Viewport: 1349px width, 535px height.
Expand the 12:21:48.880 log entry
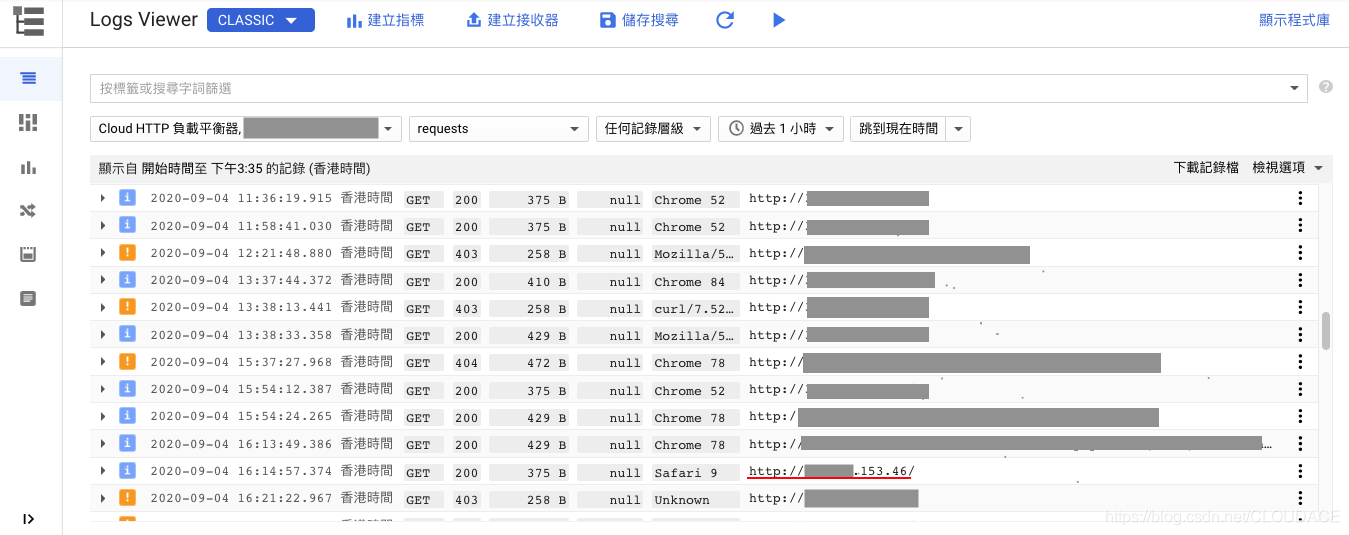tap(102, 253)
